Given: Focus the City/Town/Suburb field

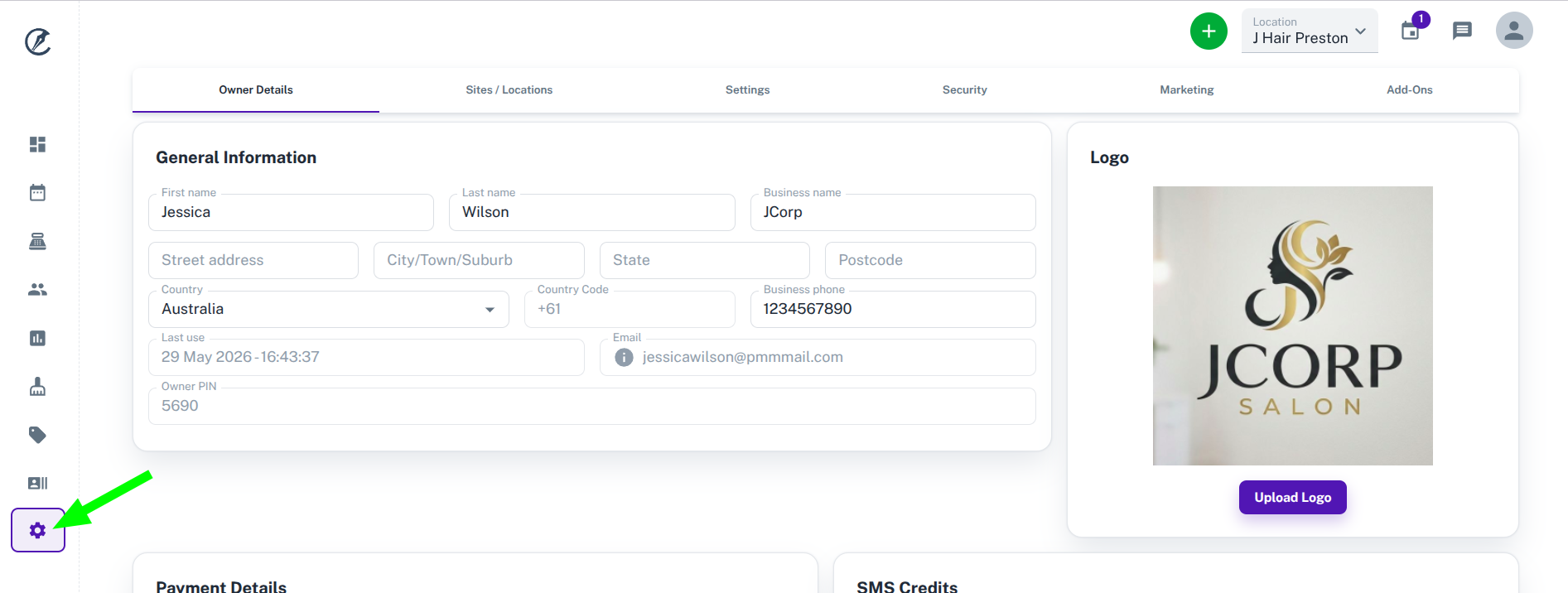Looking at the screenshot, I should 479,260.
